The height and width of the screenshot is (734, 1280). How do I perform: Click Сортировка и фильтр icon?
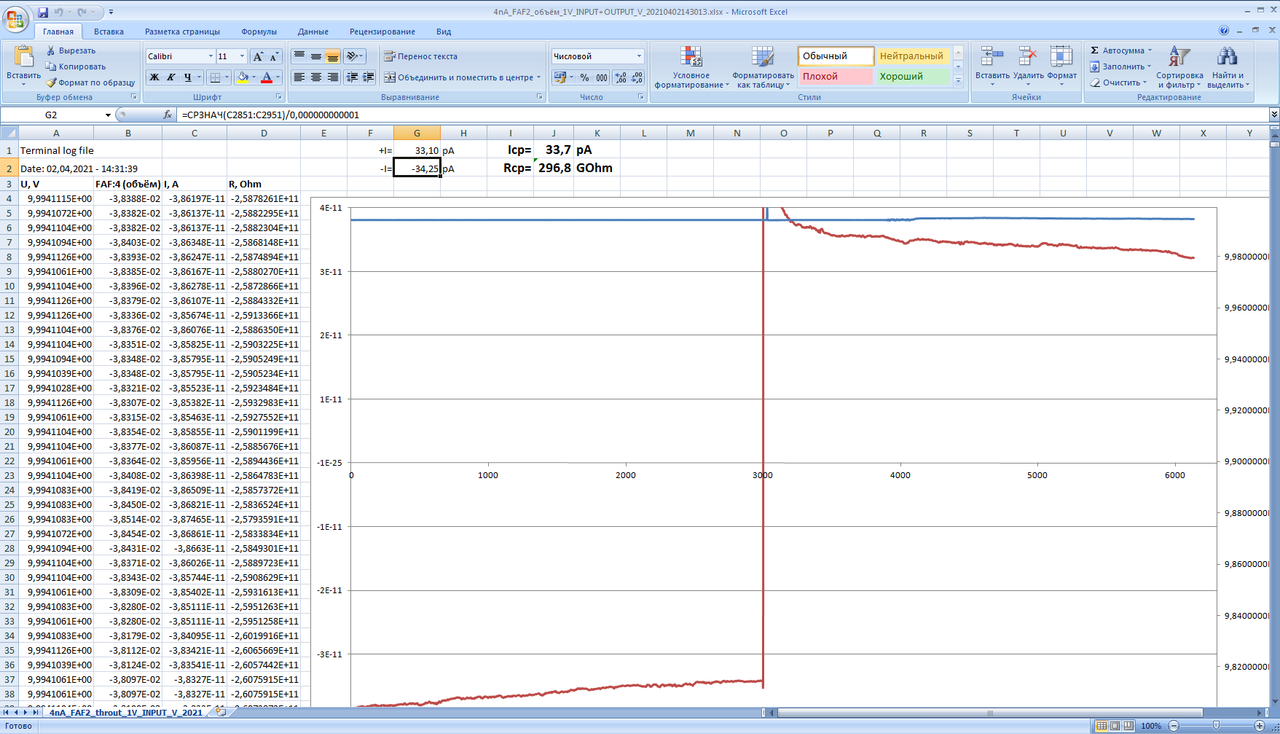(1179, 57)
